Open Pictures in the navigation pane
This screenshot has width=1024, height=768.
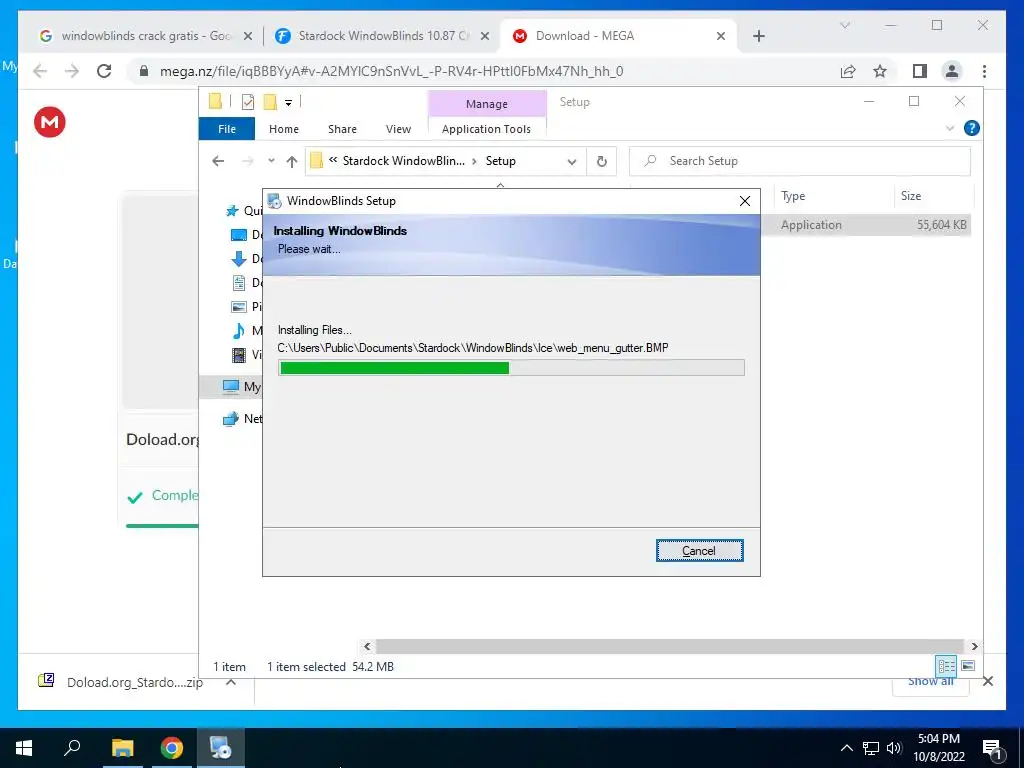tap(247, 306)
